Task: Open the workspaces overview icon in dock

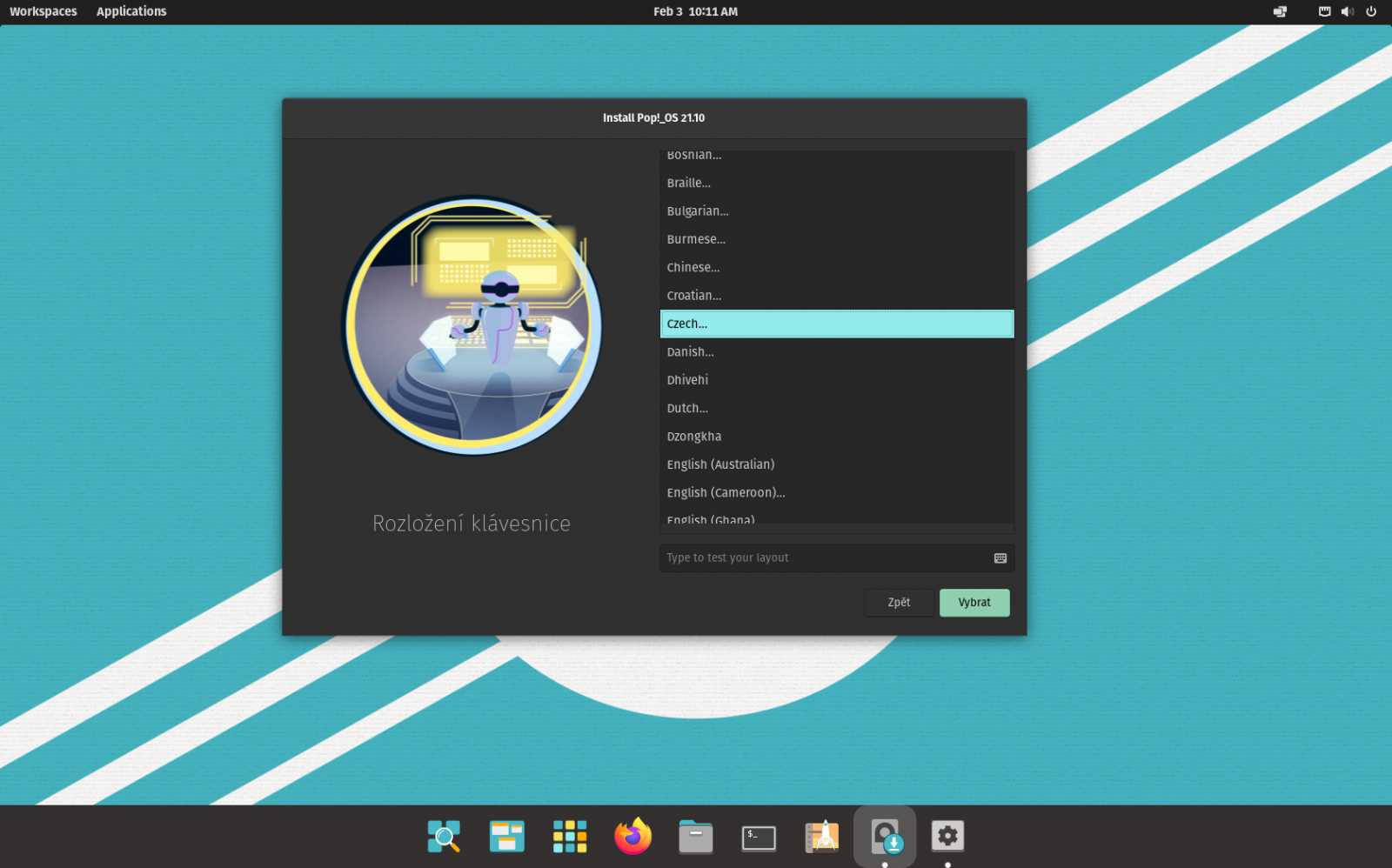Action: click(x=506, y=837)
